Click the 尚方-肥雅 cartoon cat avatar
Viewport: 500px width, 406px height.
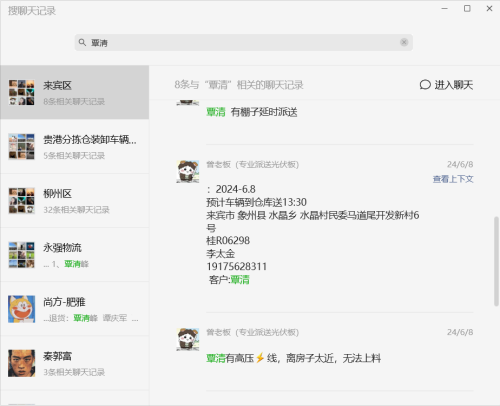click(22, 309)
